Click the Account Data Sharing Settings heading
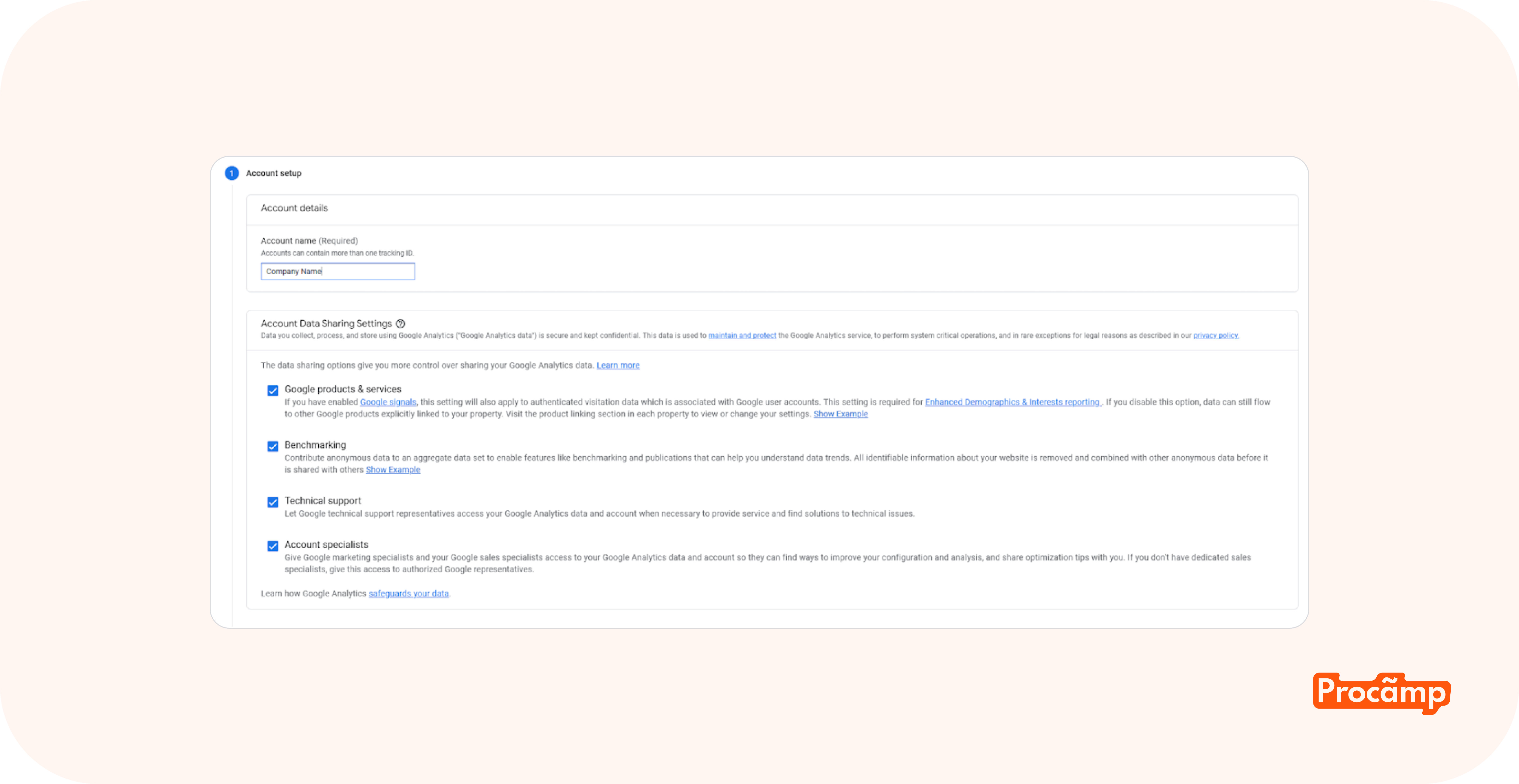 [x=326, y=324]
